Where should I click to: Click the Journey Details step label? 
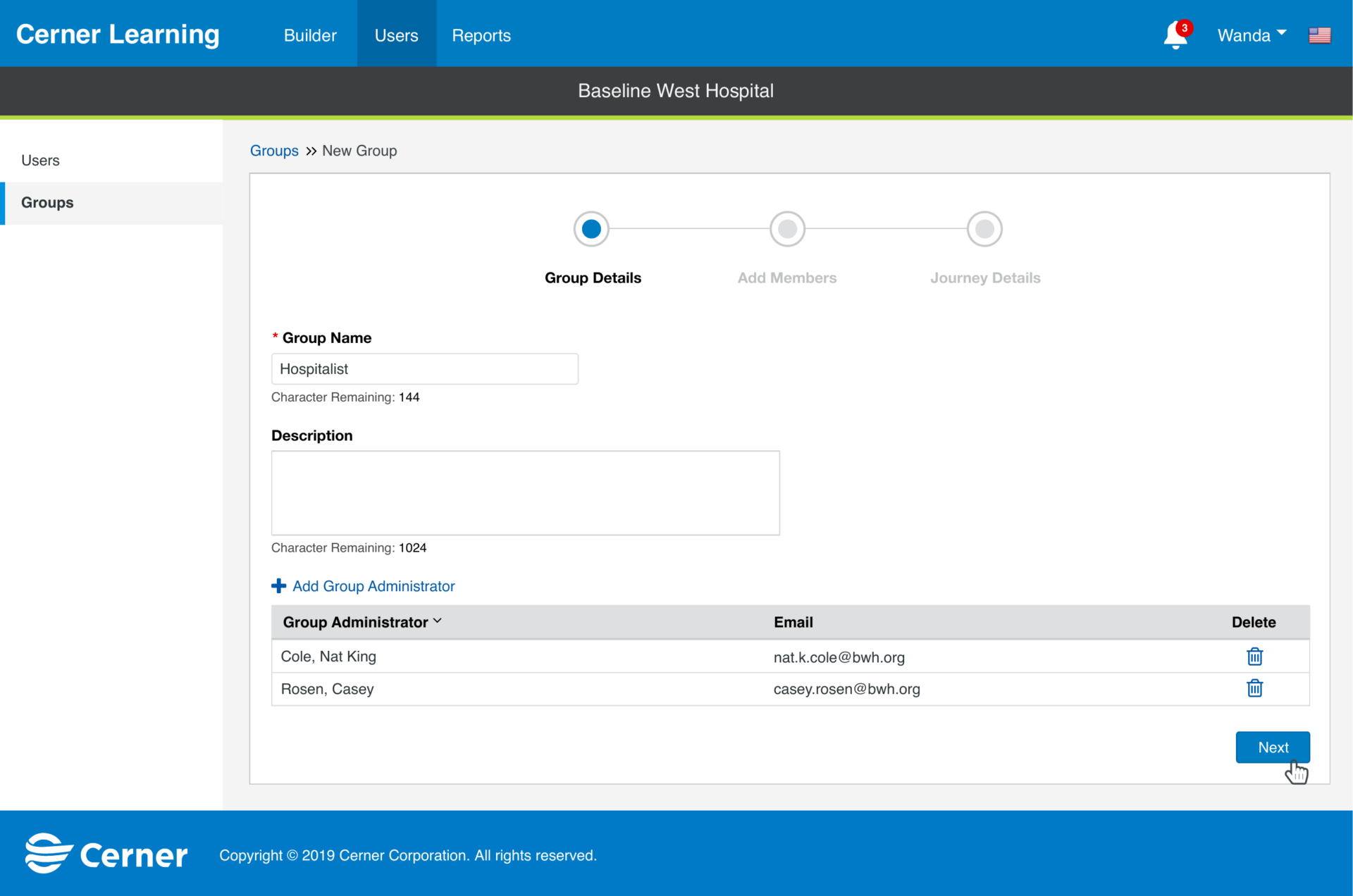tap(985, 278)
